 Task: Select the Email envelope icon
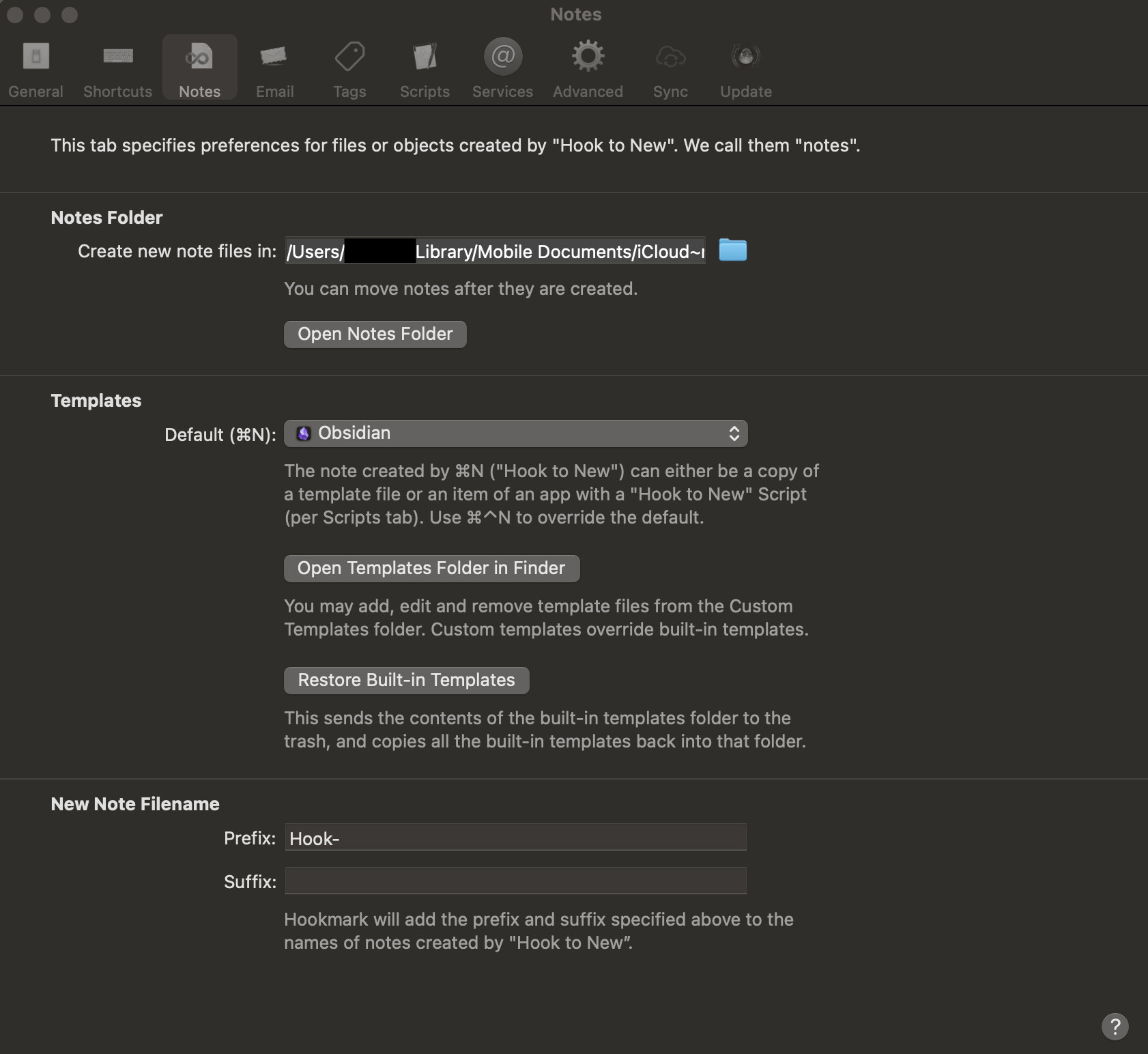pos(274,57)
